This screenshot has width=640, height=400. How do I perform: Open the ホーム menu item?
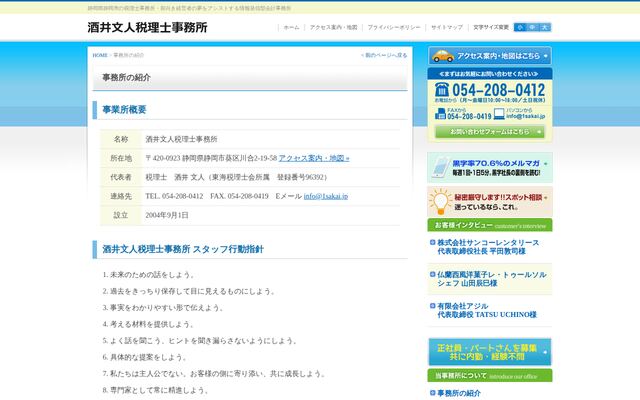point(291,27)
